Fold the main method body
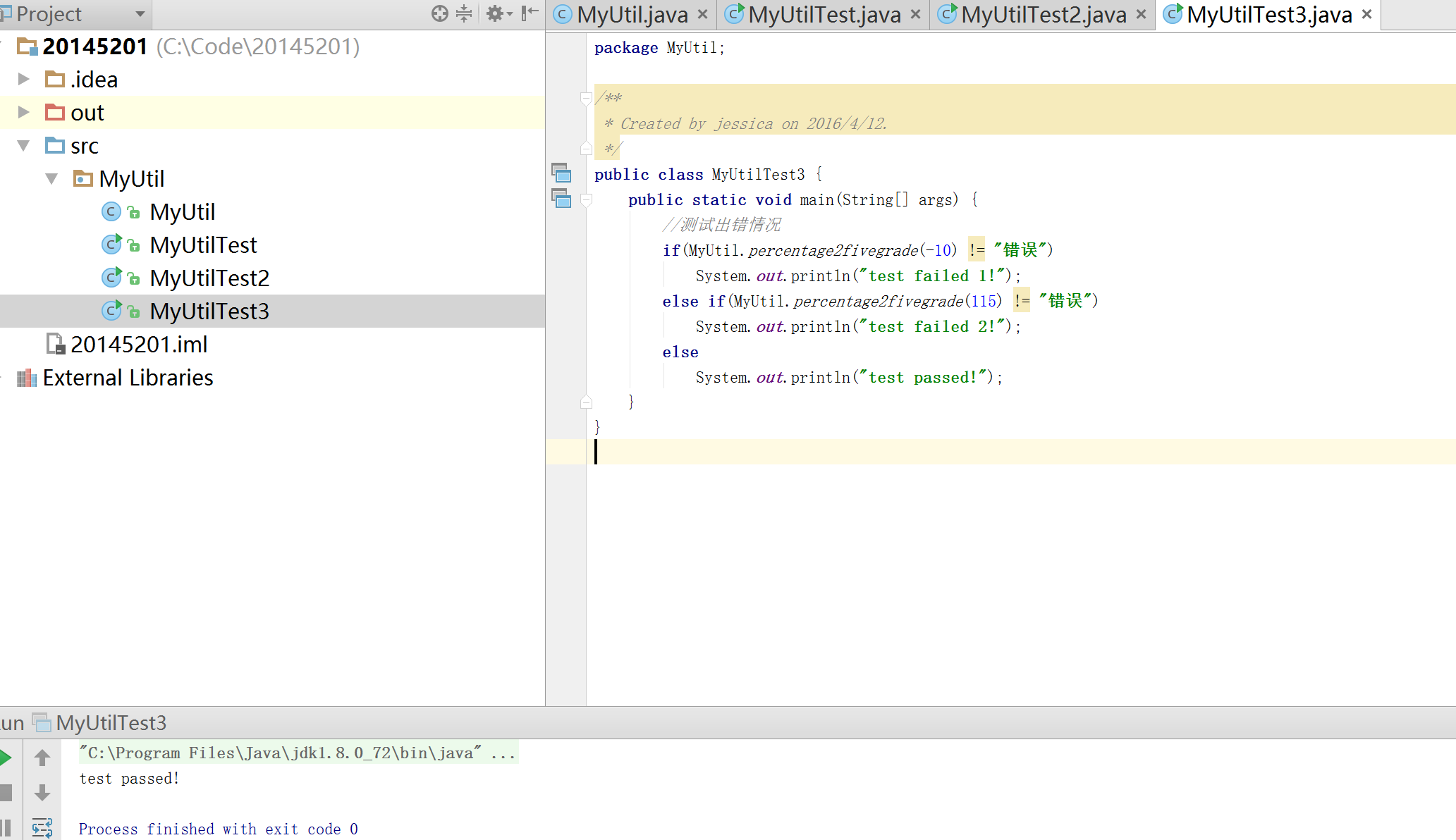Viewport: 1456px width, 840px height. [585, 199]
